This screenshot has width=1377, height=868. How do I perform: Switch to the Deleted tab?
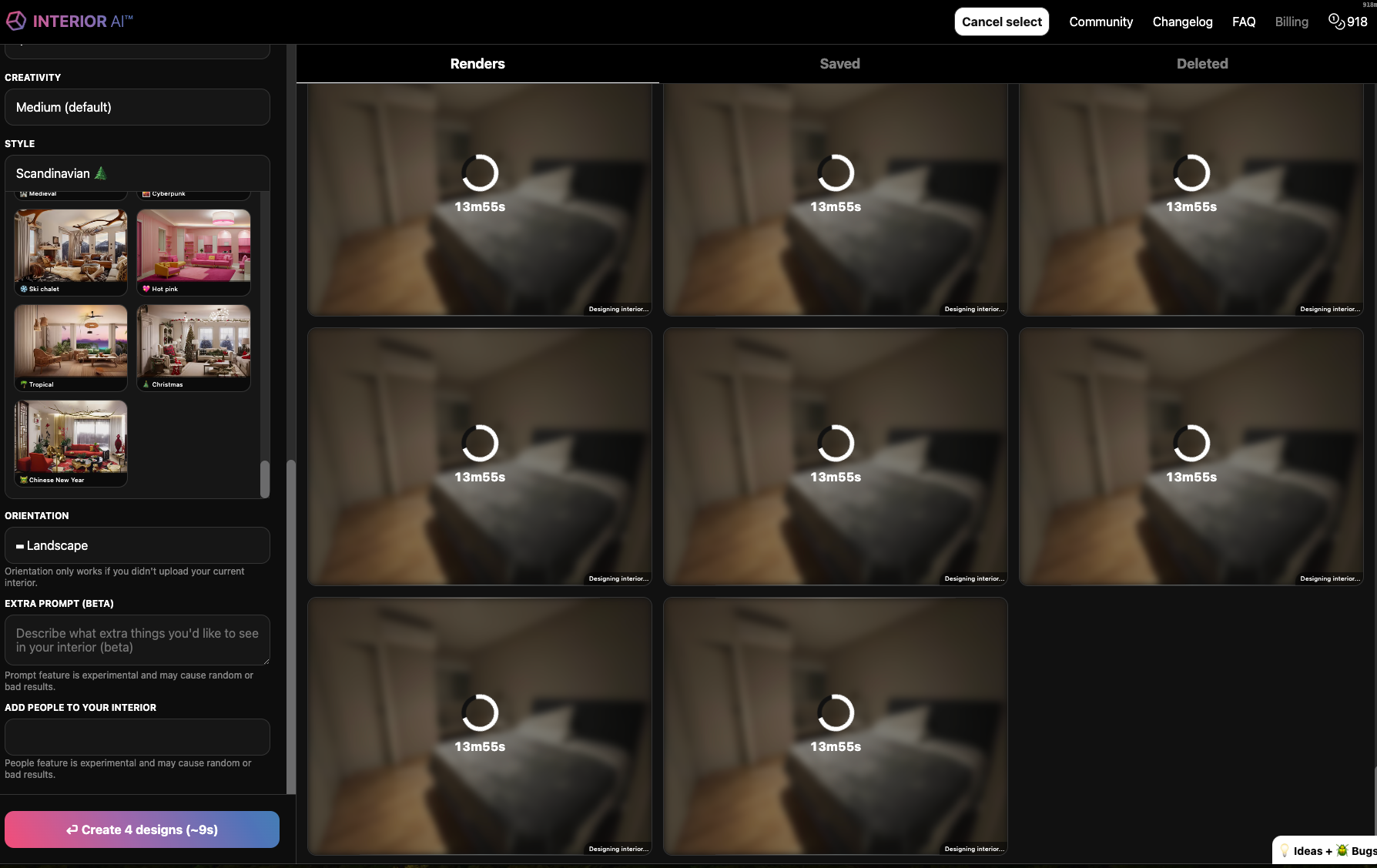tap(1201, 64)
